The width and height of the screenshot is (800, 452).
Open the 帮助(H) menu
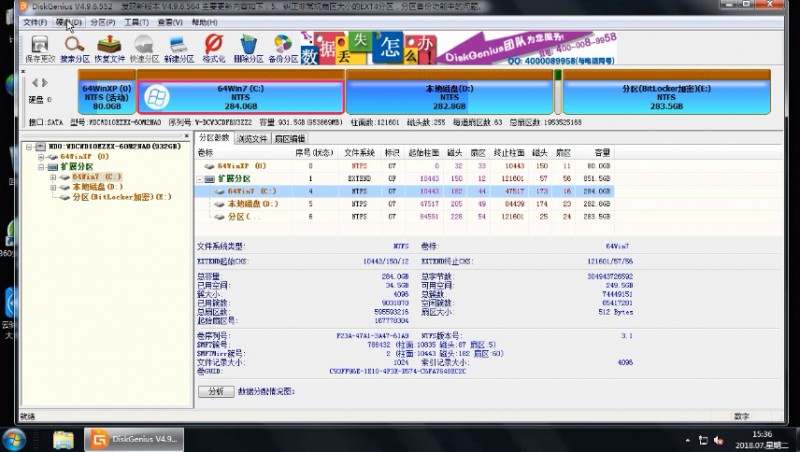(204, 22)
